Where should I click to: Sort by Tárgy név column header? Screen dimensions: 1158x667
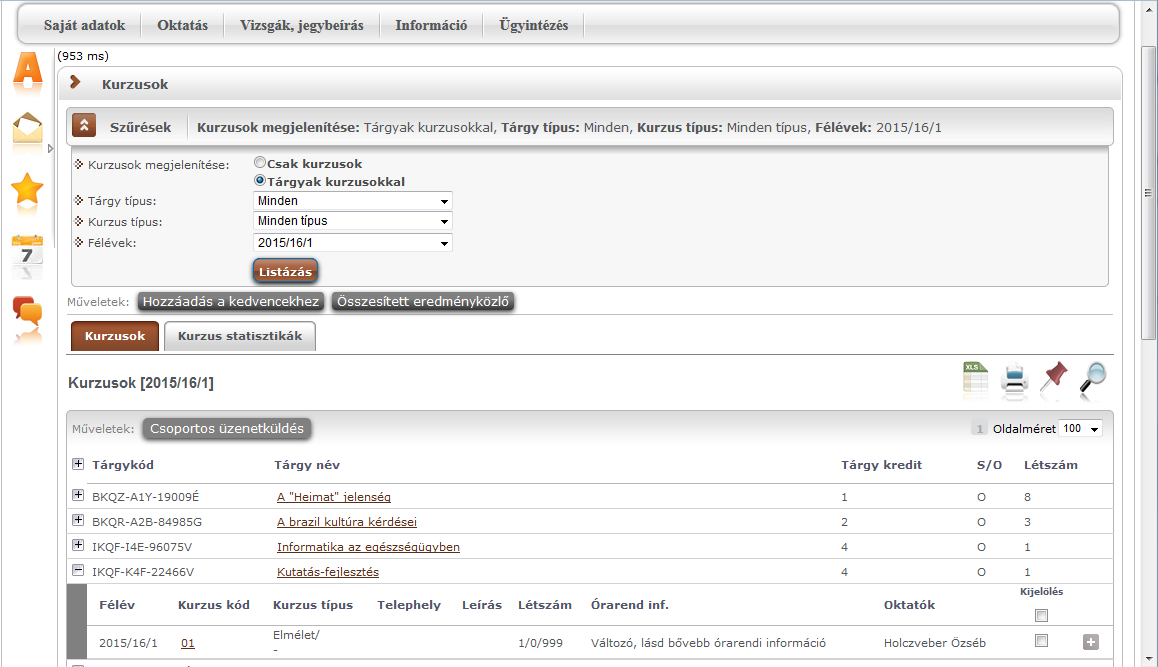pyautogui.click(x=306, y=465)
